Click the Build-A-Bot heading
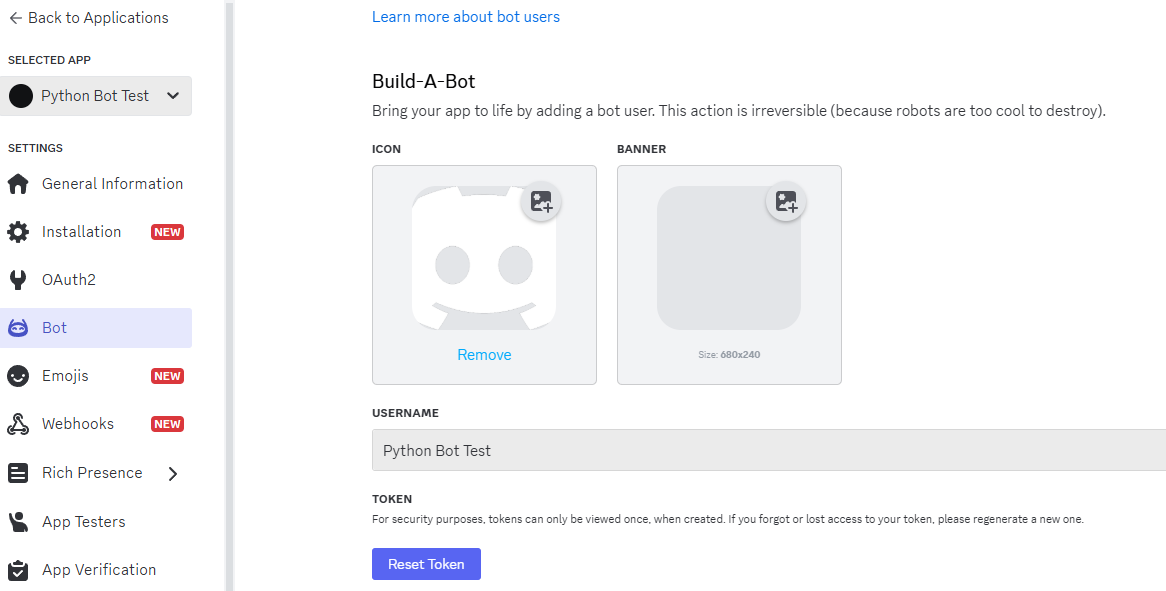The image size is (1166, 591). click(x=424, y=81)
